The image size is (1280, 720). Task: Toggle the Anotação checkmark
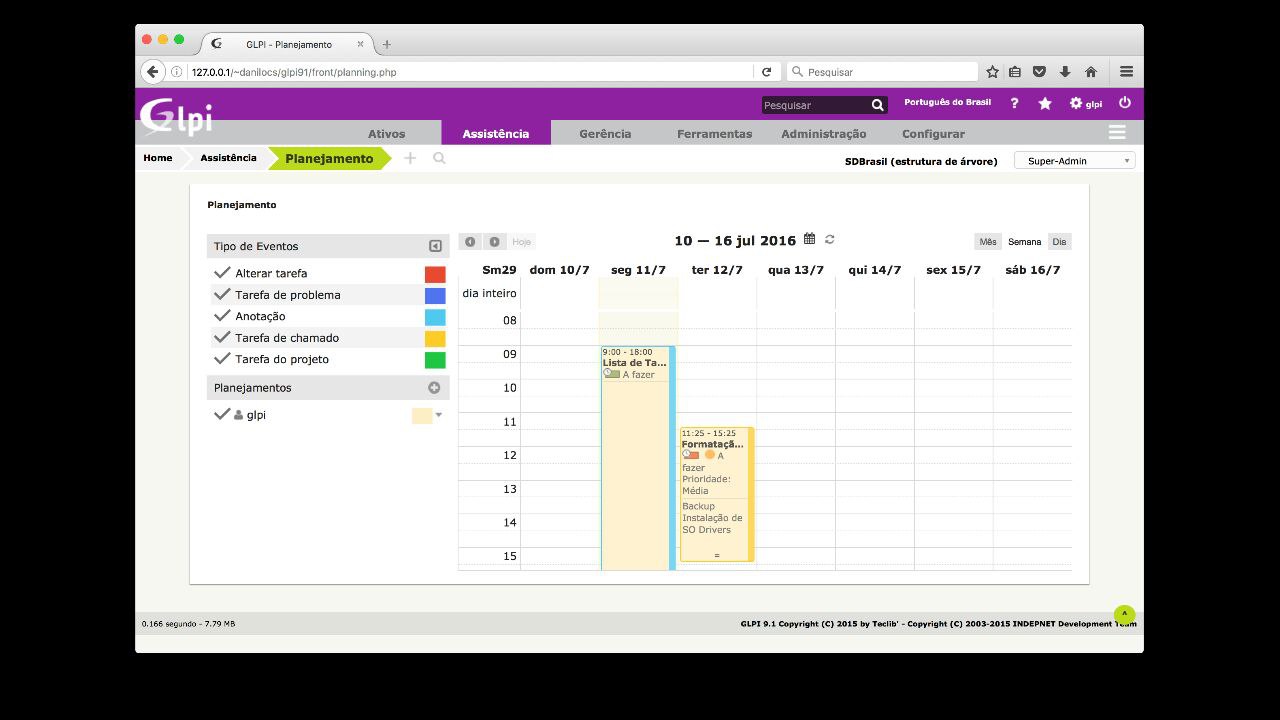pos(222,316)
